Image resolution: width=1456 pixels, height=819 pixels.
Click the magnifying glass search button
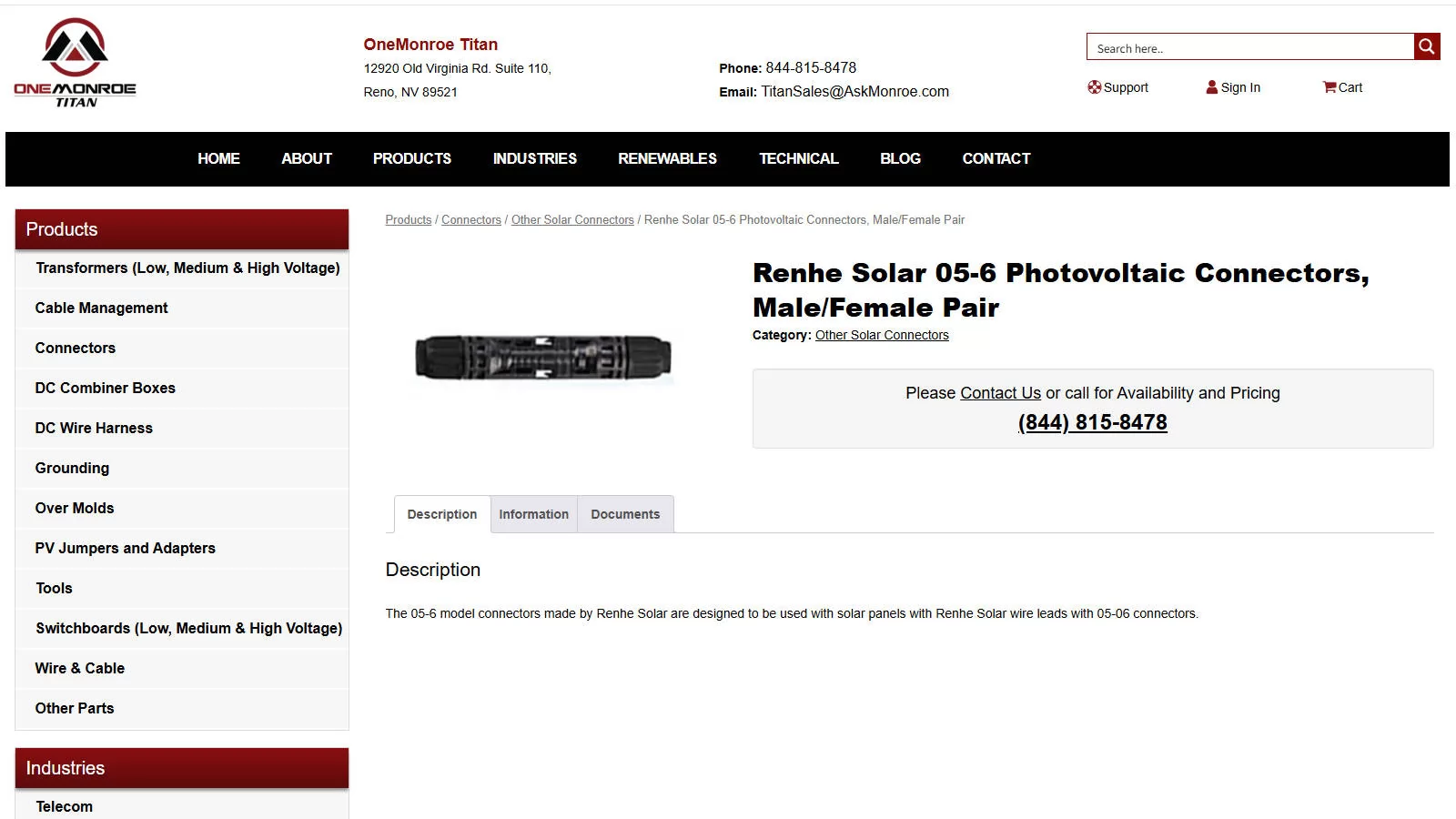coord(1426,46)
